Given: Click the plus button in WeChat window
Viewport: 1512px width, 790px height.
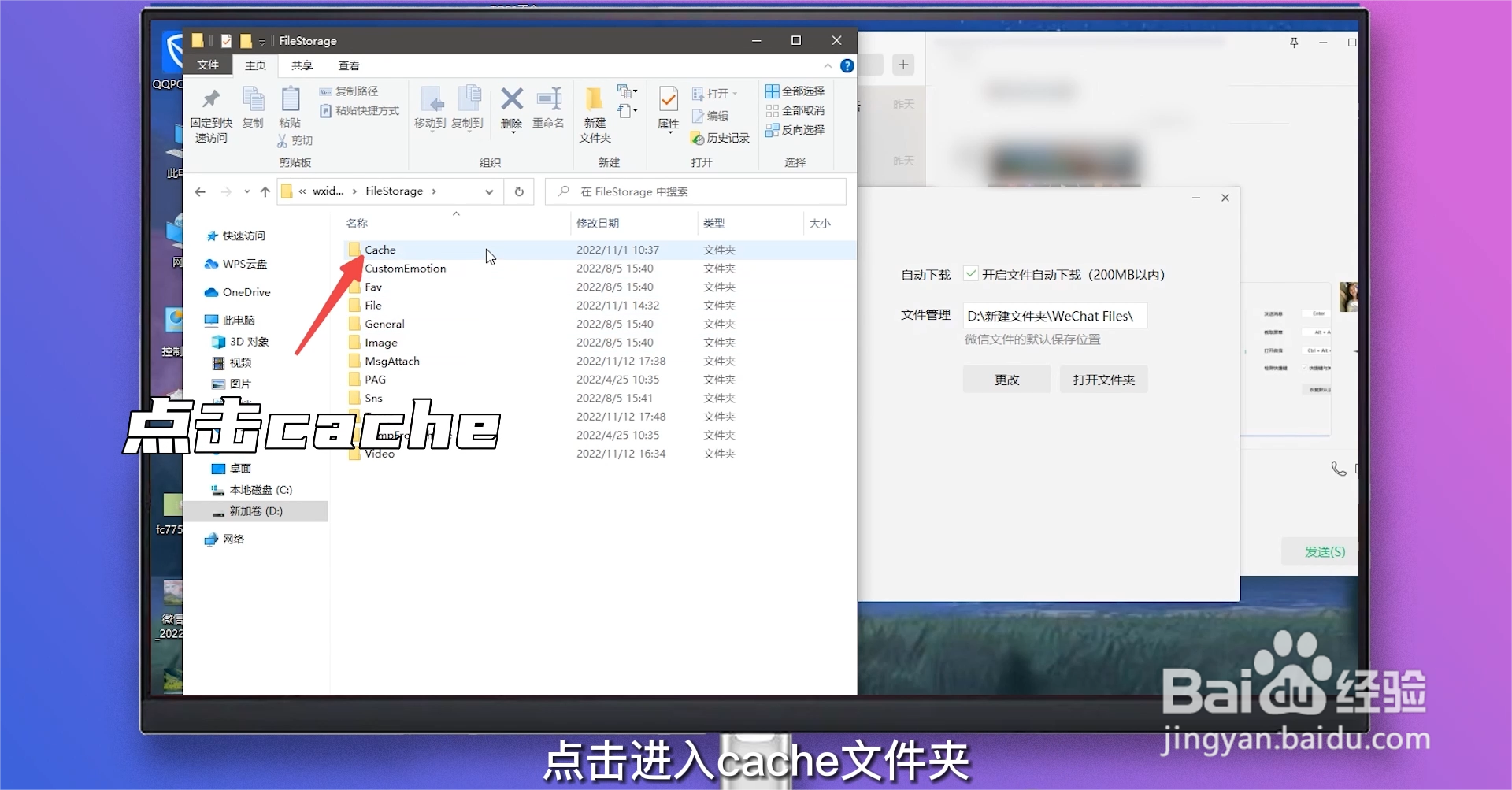Looking at the screenshot, I should [903, 65].
